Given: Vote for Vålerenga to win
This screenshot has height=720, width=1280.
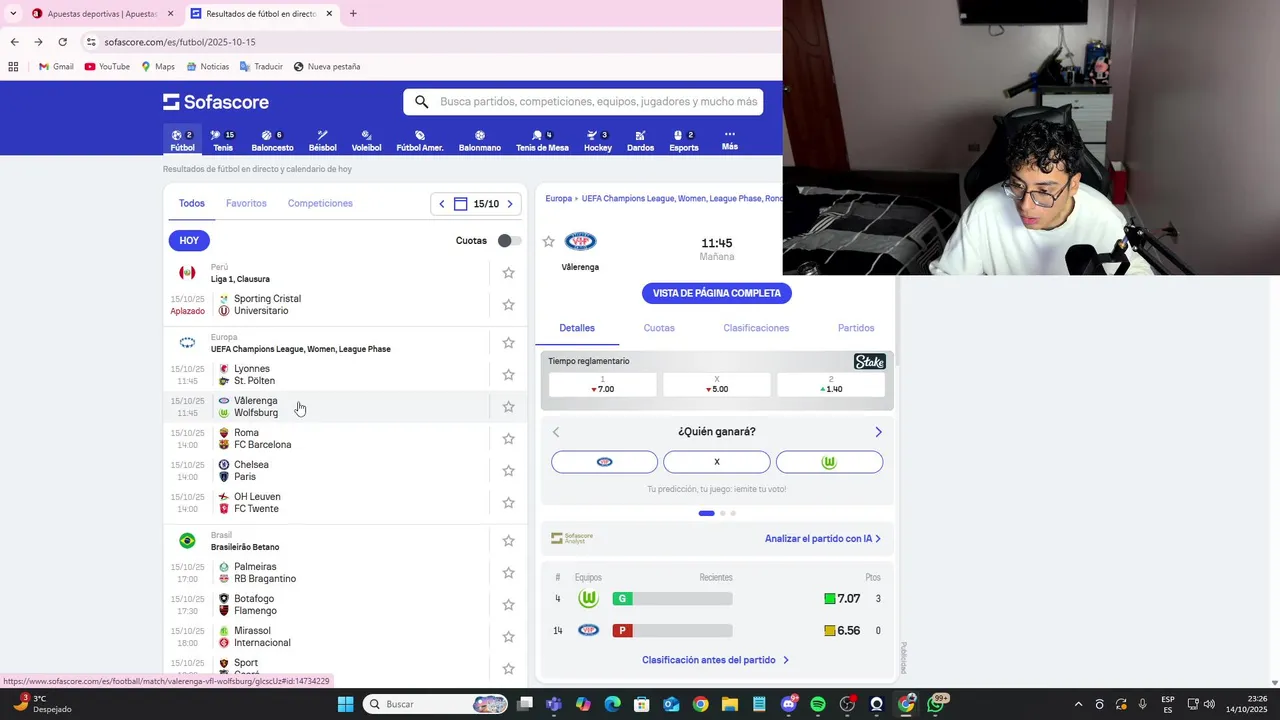Looking at the screenshot, I should (x=604, y=462).
